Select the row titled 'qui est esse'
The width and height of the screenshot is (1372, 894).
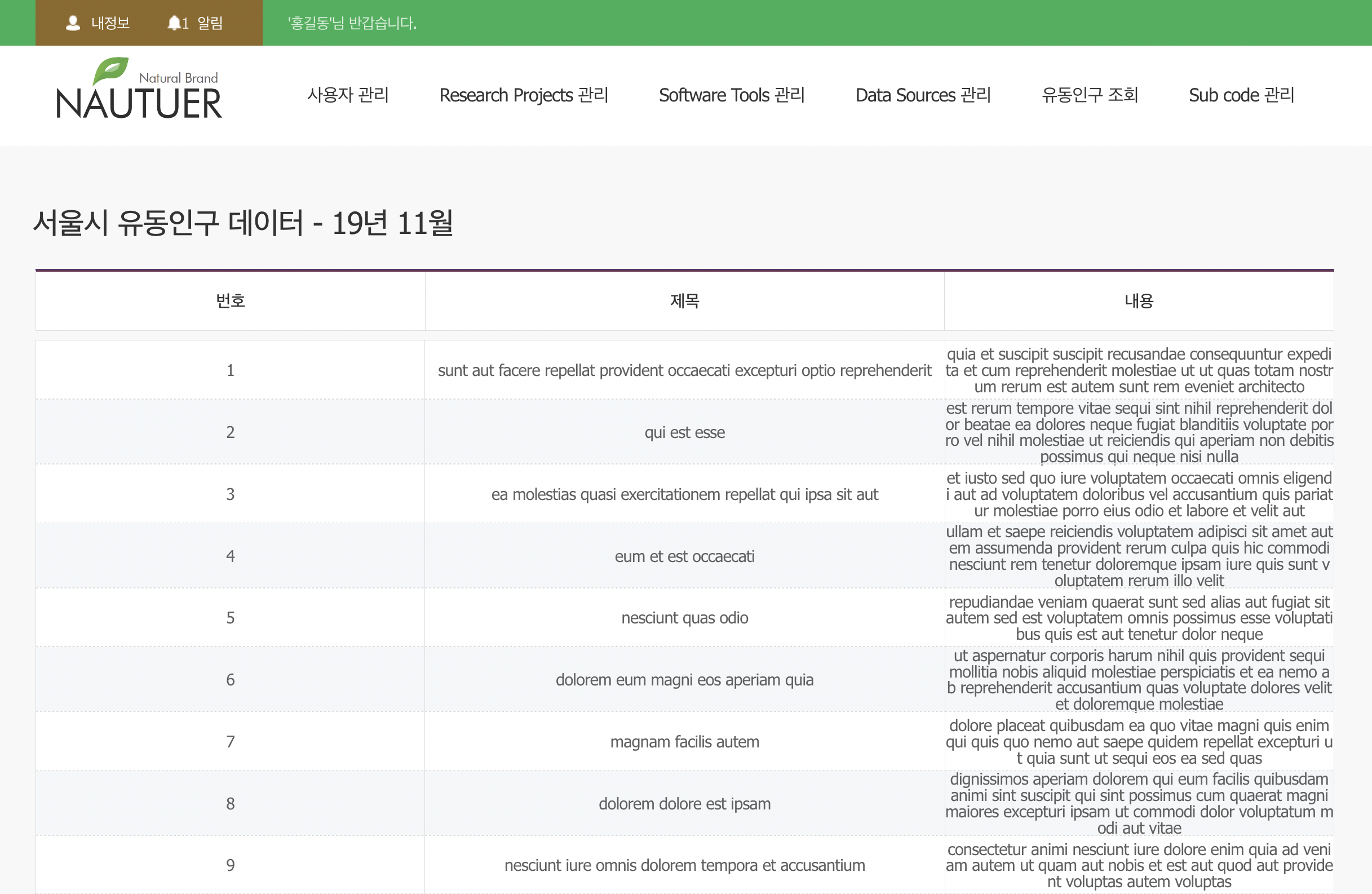[x=684, y=432]
